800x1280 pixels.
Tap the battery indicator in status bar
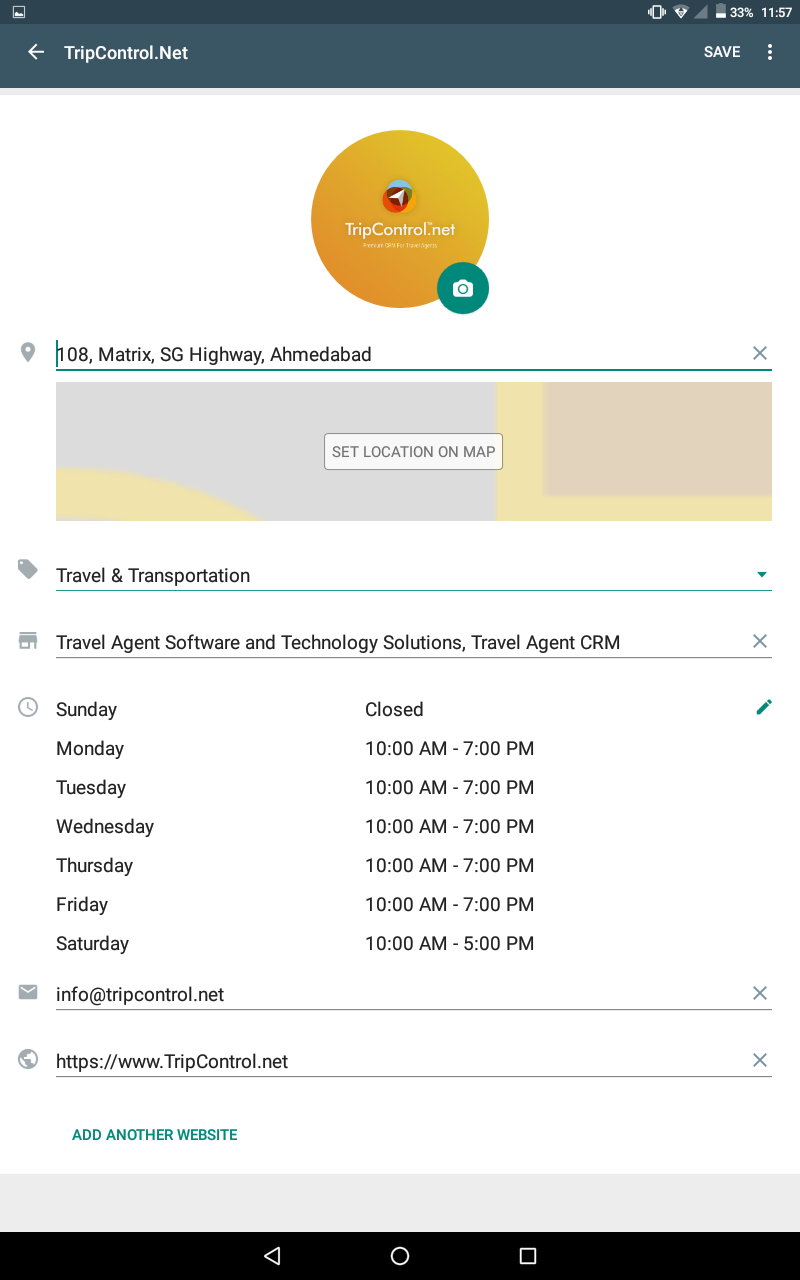coord(720,12)
